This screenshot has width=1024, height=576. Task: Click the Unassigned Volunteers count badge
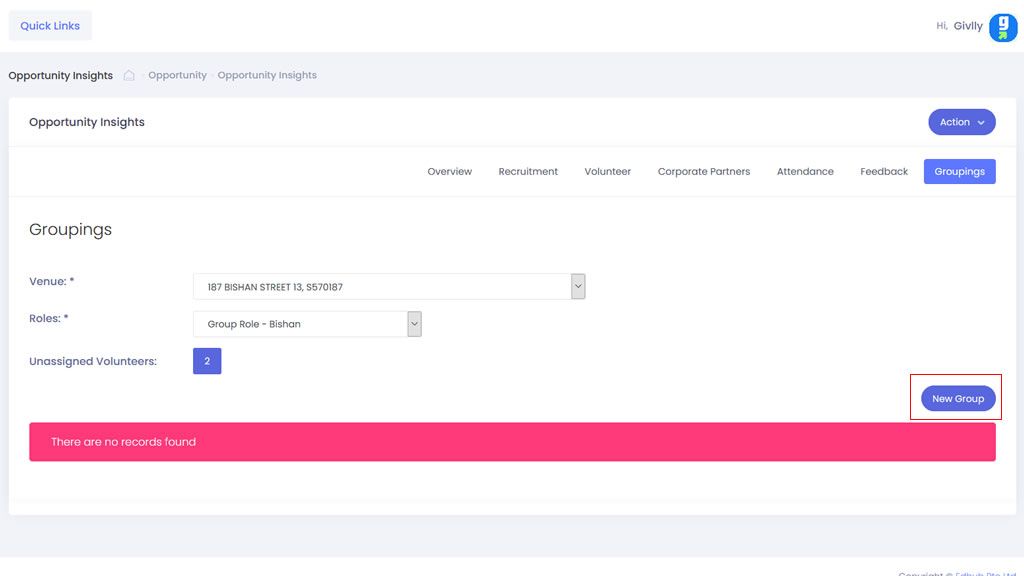(207, 361)
